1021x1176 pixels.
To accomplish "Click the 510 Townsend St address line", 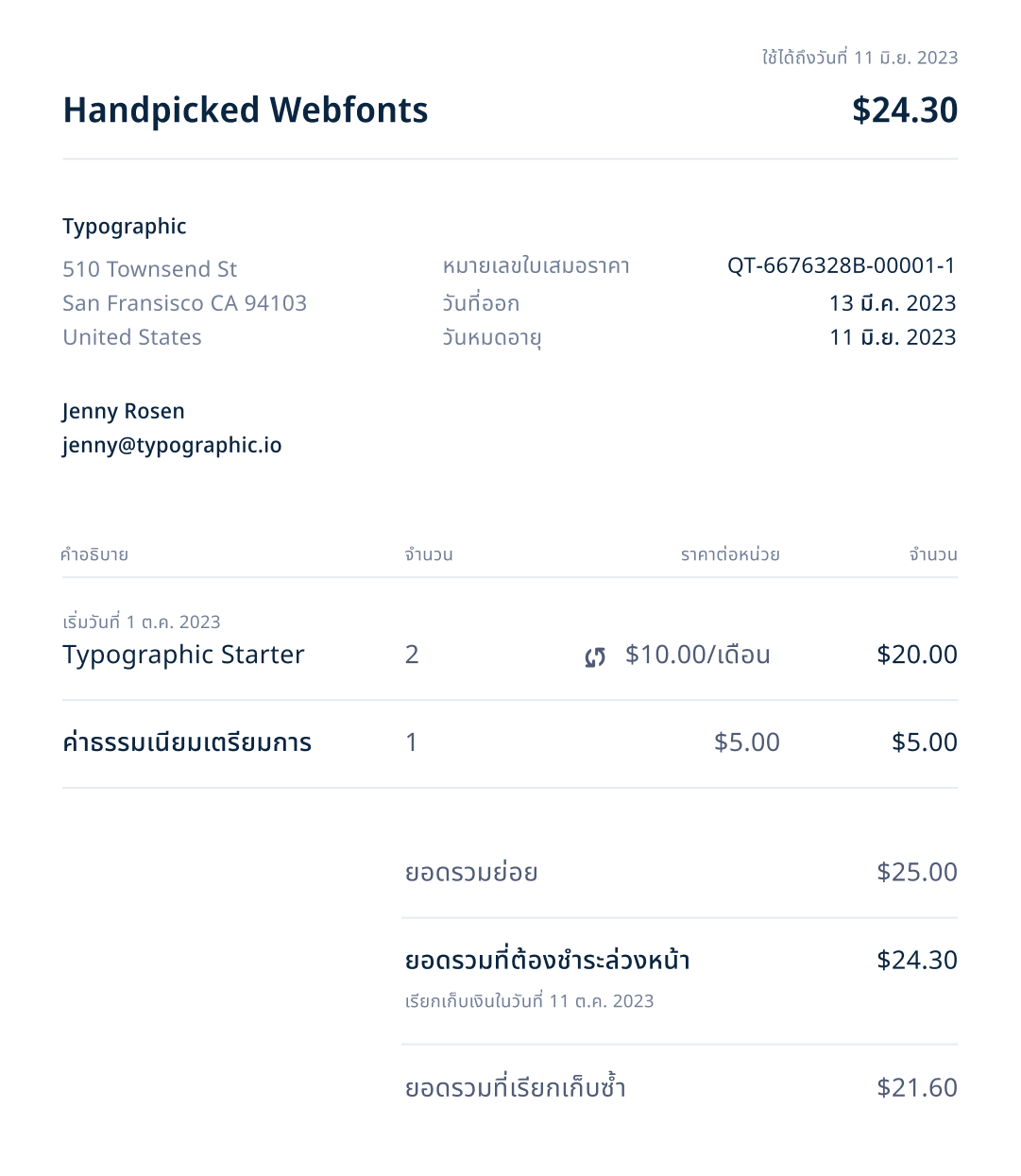I will (150, 269).
